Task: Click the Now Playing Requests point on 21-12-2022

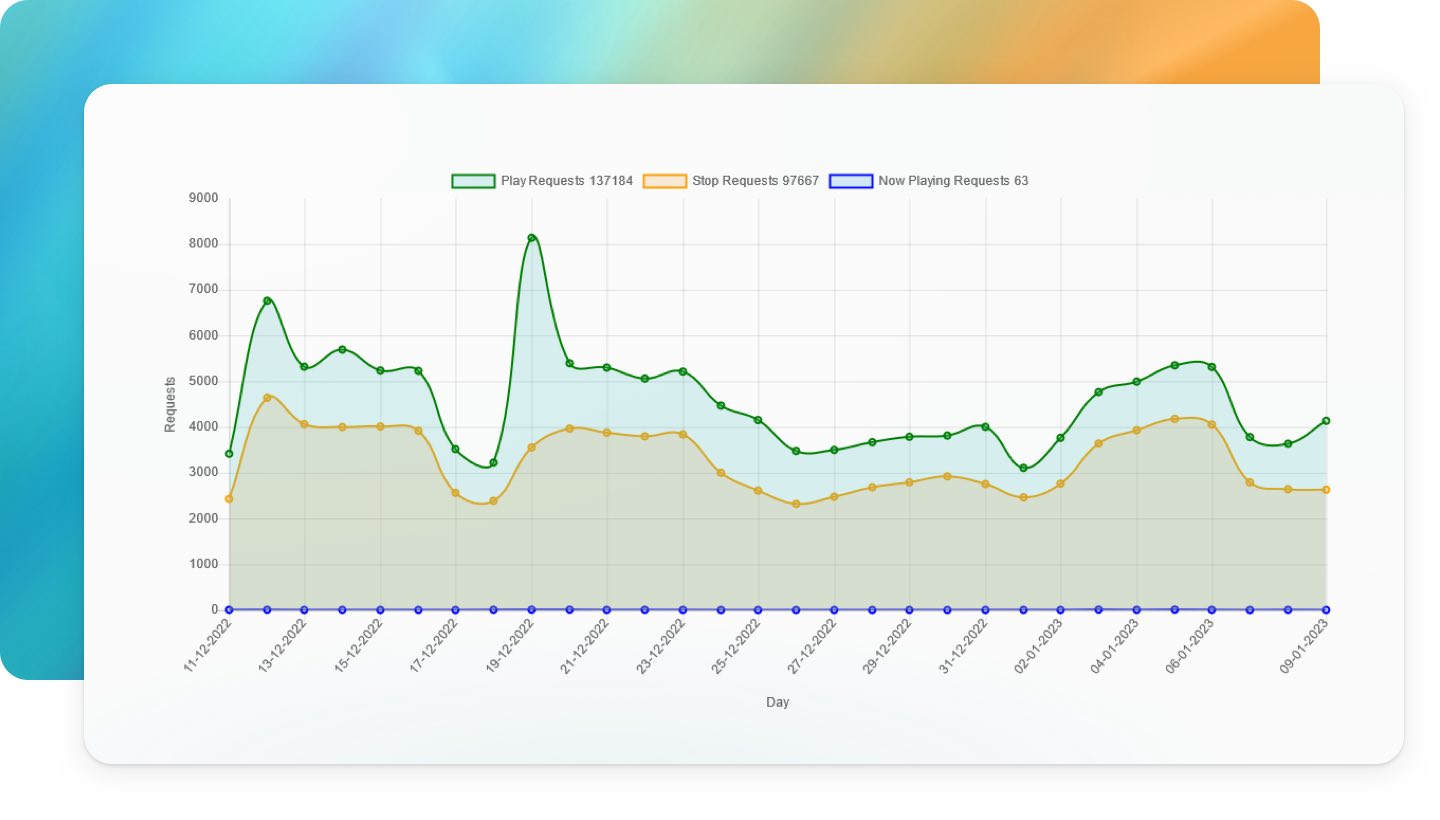Action: tap(607, 610)
